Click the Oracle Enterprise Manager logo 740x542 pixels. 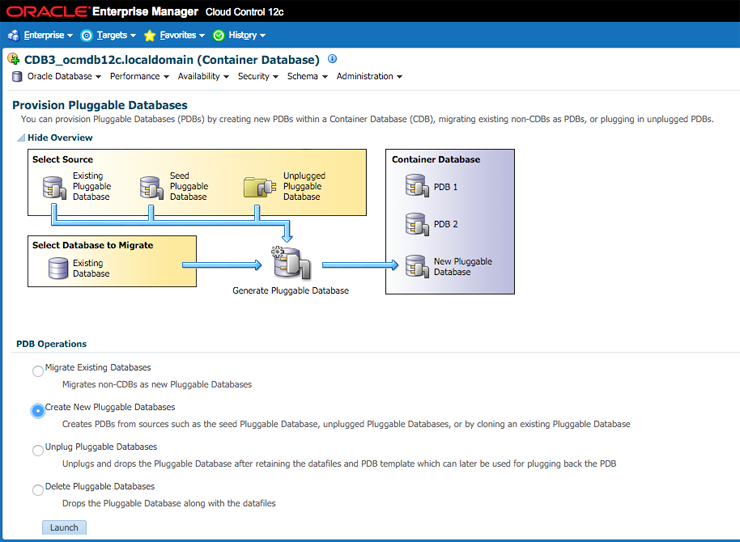[102, 11]
